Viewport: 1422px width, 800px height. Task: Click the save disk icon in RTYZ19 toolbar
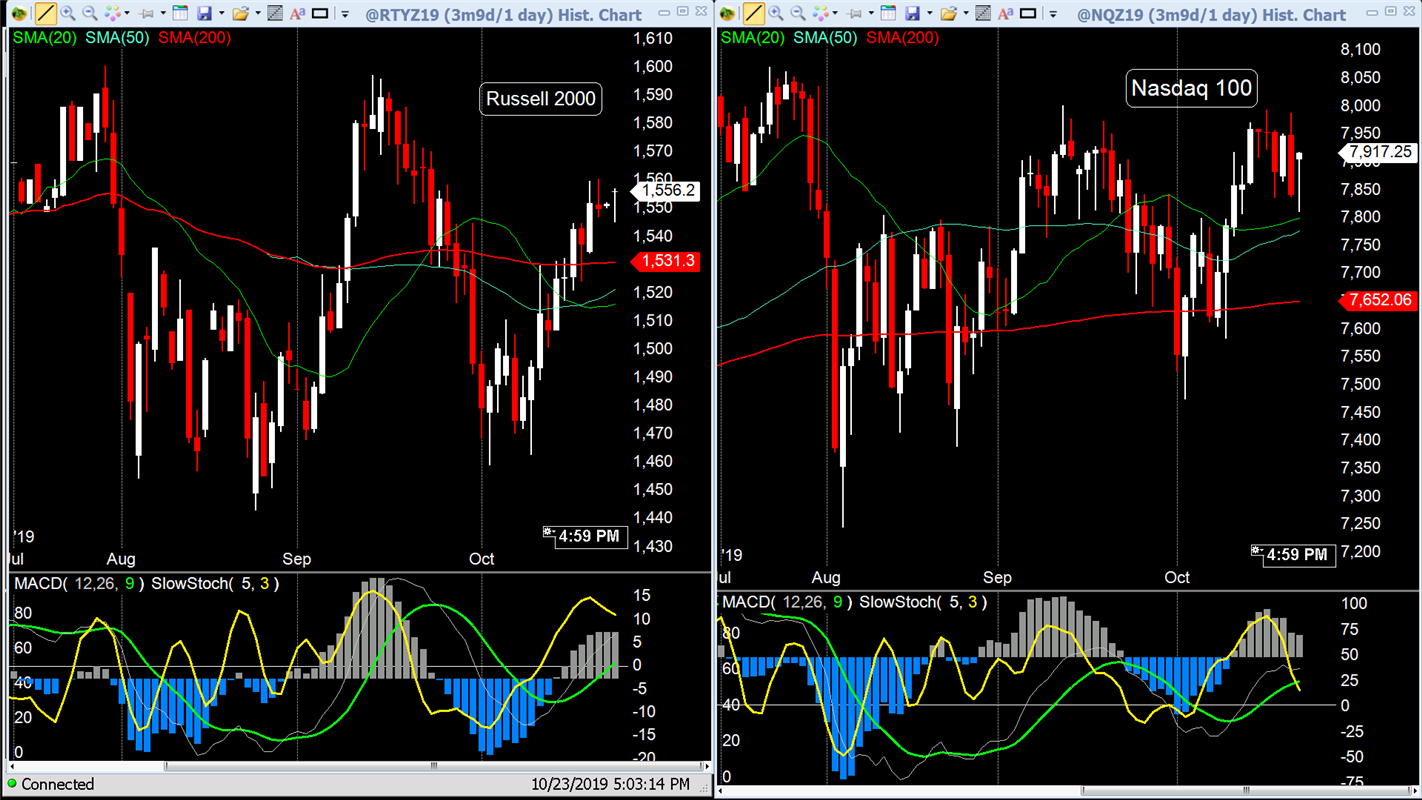(x=204, y=14)
